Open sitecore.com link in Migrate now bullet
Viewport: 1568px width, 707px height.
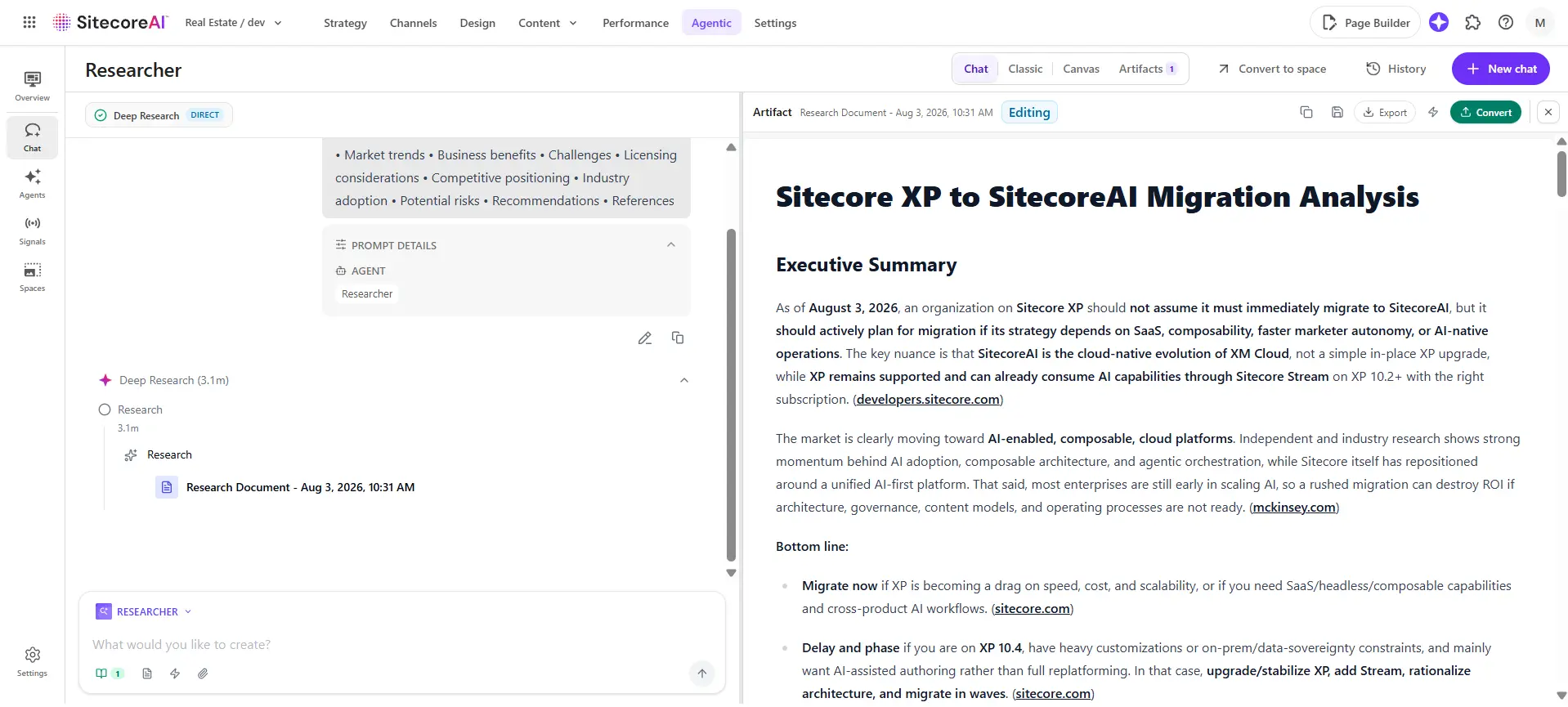[x=1033, y=609]
